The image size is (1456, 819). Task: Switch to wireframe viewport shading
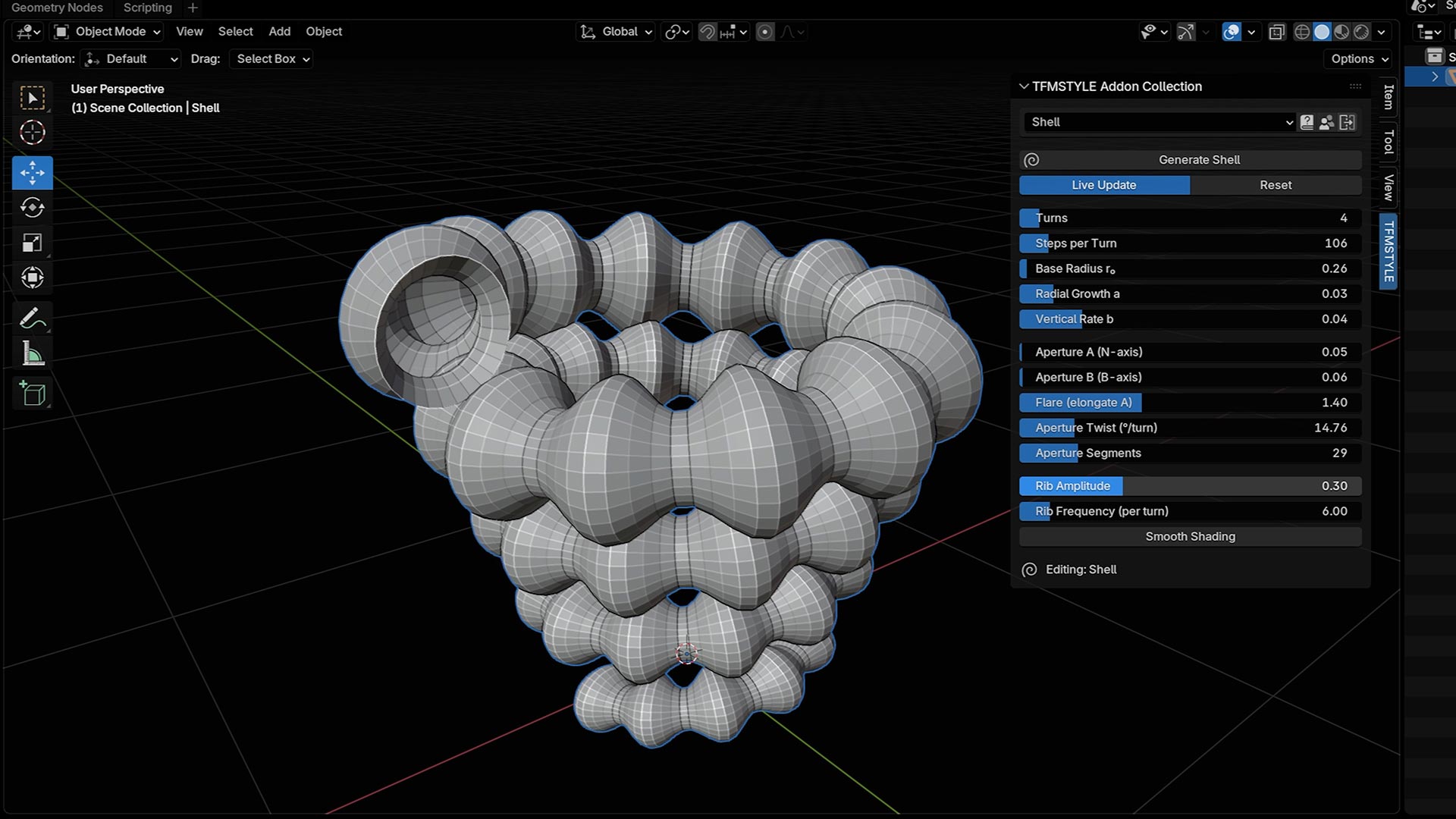click(x=1302, y=32)
